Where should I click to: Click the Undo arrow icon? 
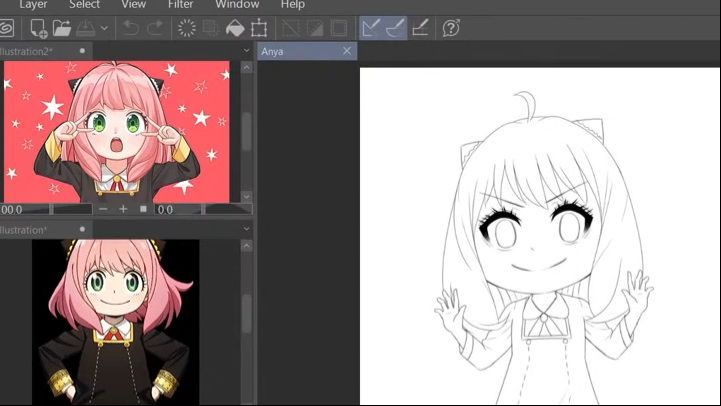tap(131, 29)
